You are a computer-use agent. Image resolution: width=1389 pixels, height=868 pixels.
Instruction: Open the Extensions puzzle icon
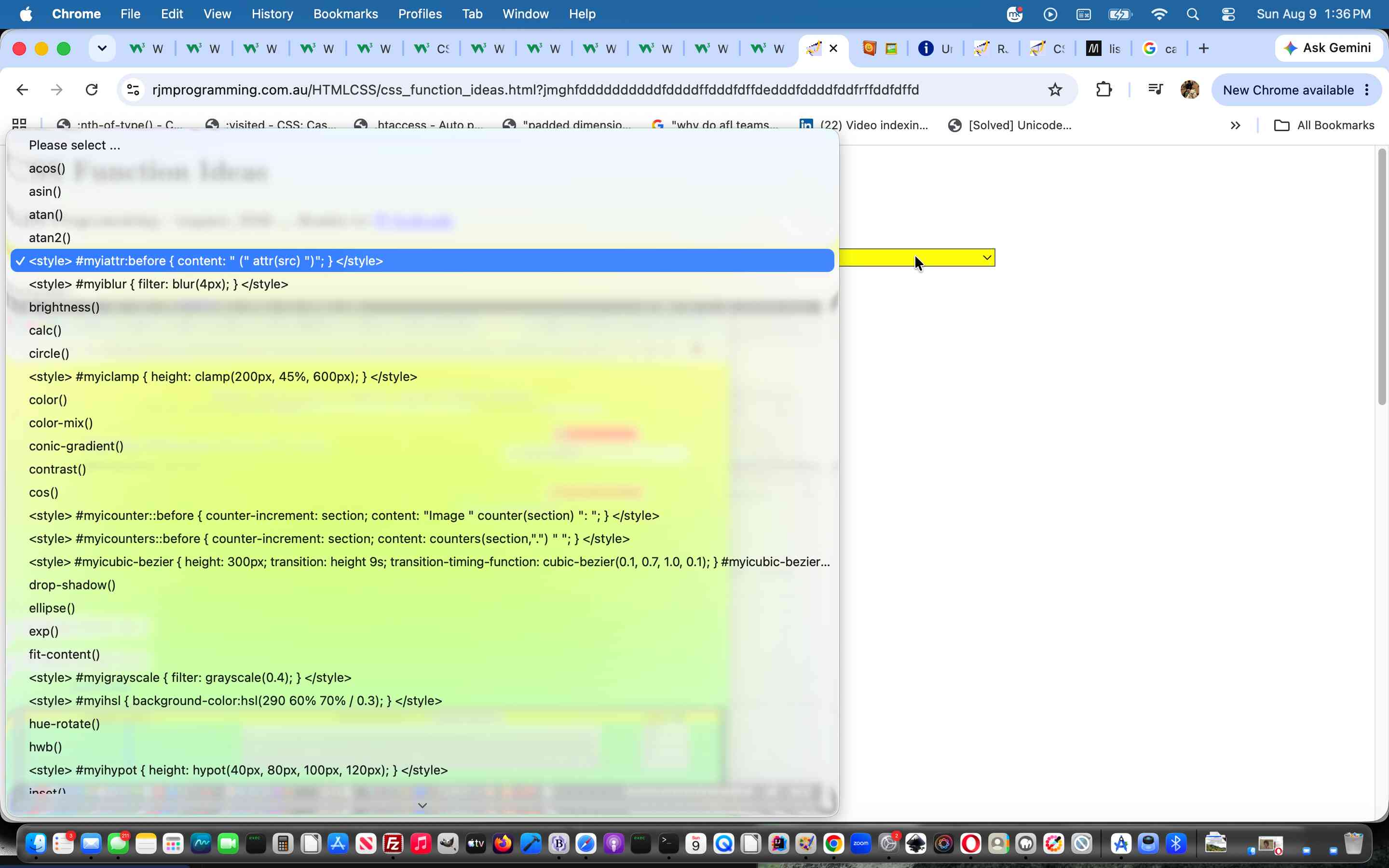click(x=1104, y=90)
